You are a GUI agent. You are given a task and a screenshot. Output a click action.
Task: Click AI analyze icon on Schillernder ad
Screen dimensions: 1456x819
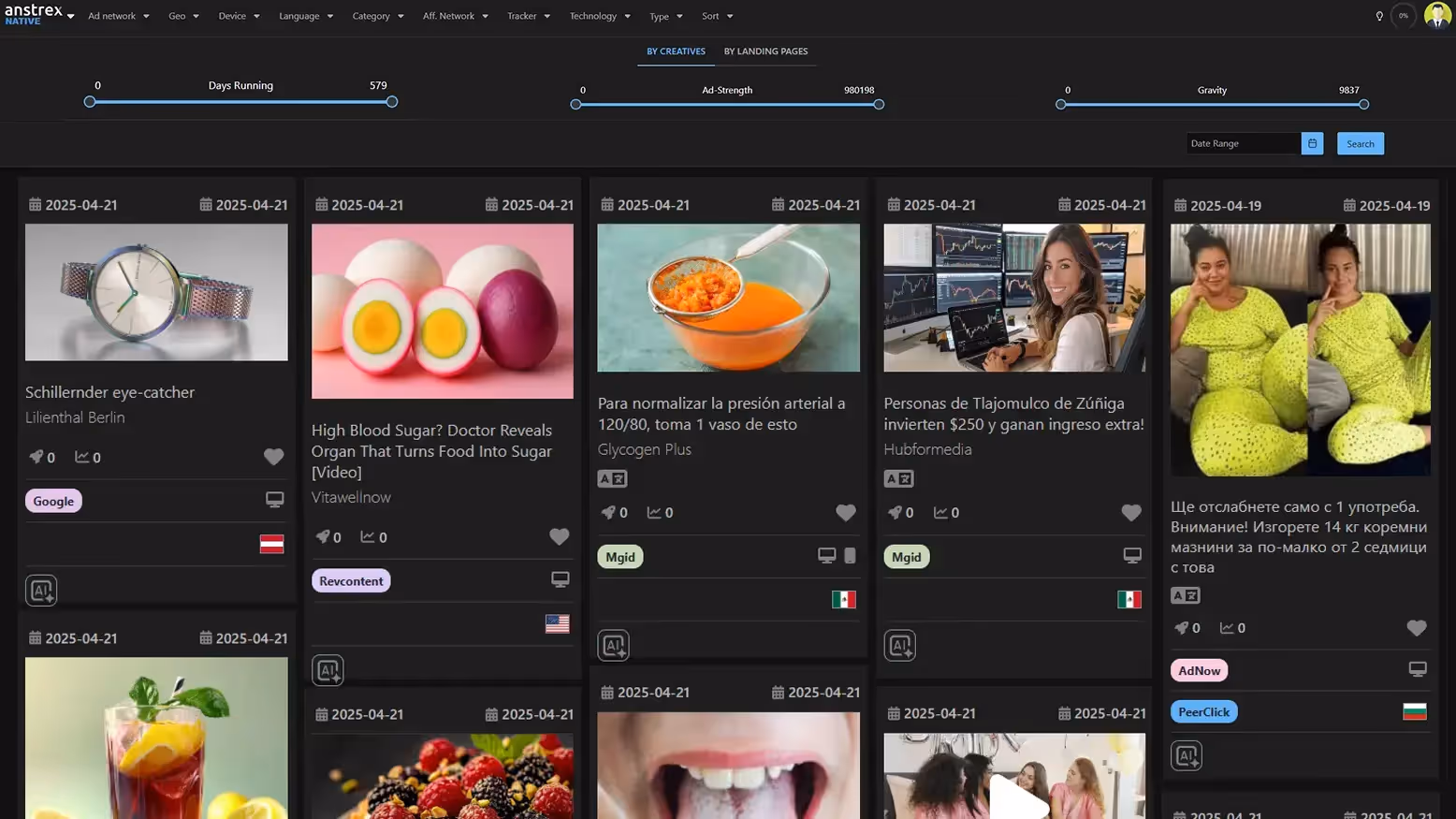[x=41, y=590]
